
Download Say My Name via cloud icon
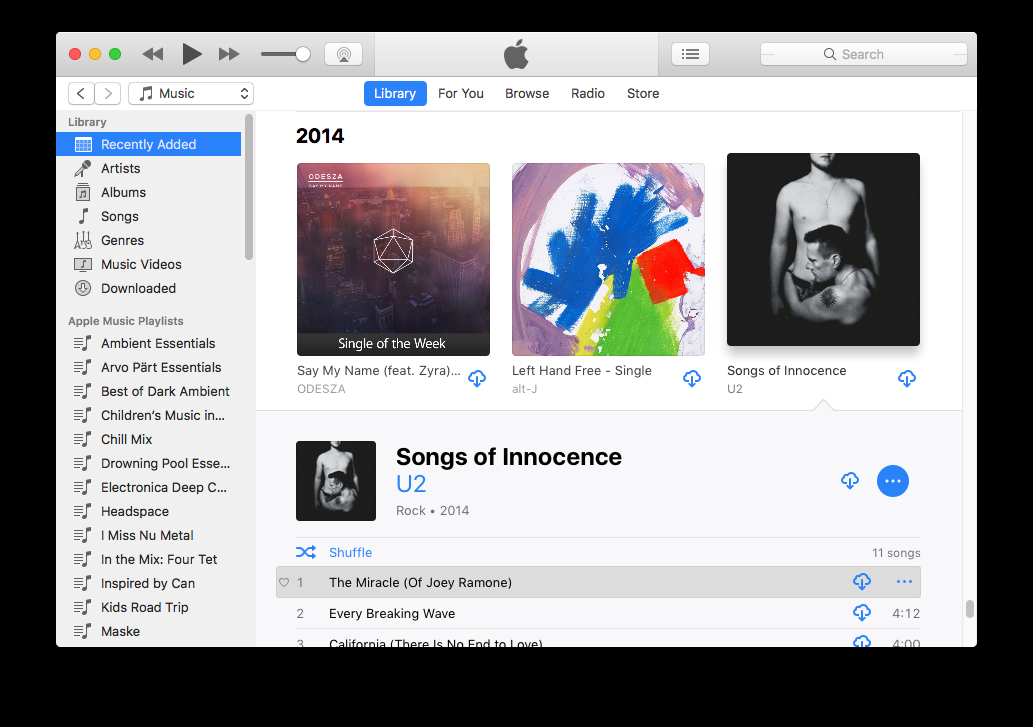coord(477,379)
